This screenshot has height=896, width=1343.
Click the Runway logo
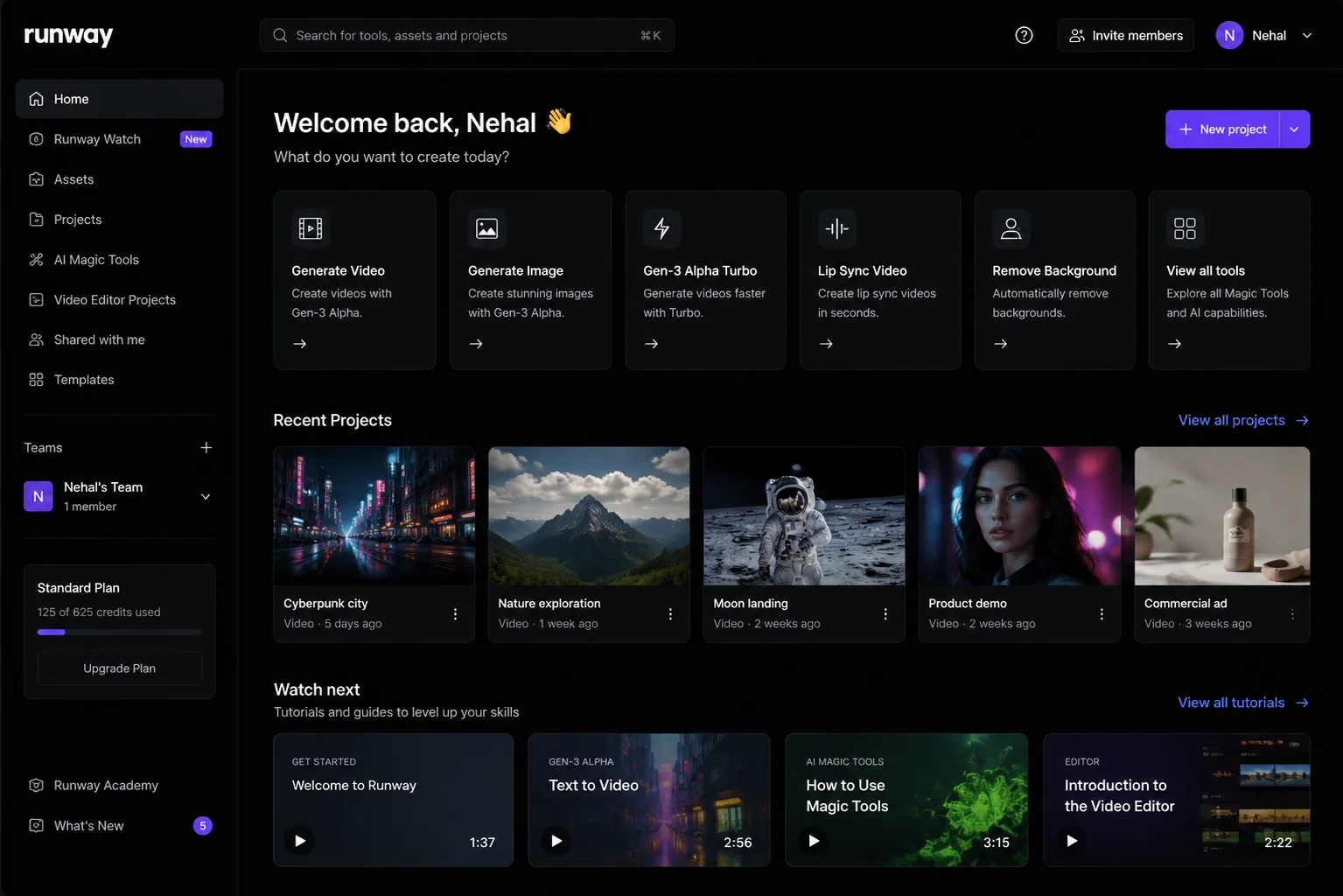point(68,35)
